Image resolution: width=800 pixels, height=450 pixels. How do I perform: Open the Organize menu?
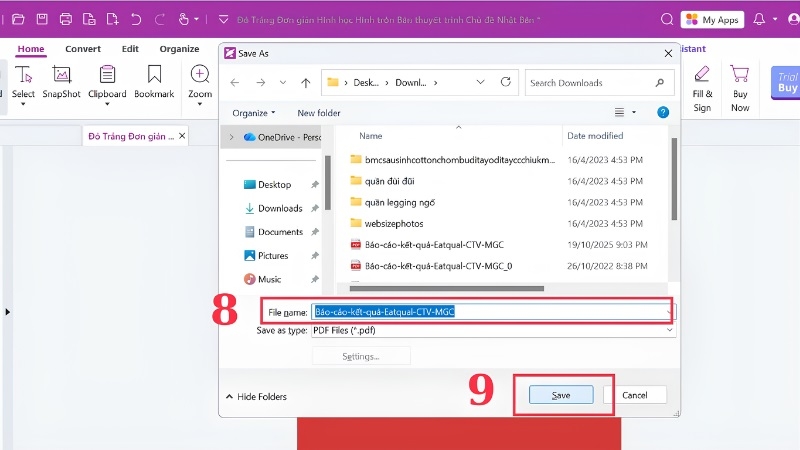pyautogui.click(x=254, y=113)
